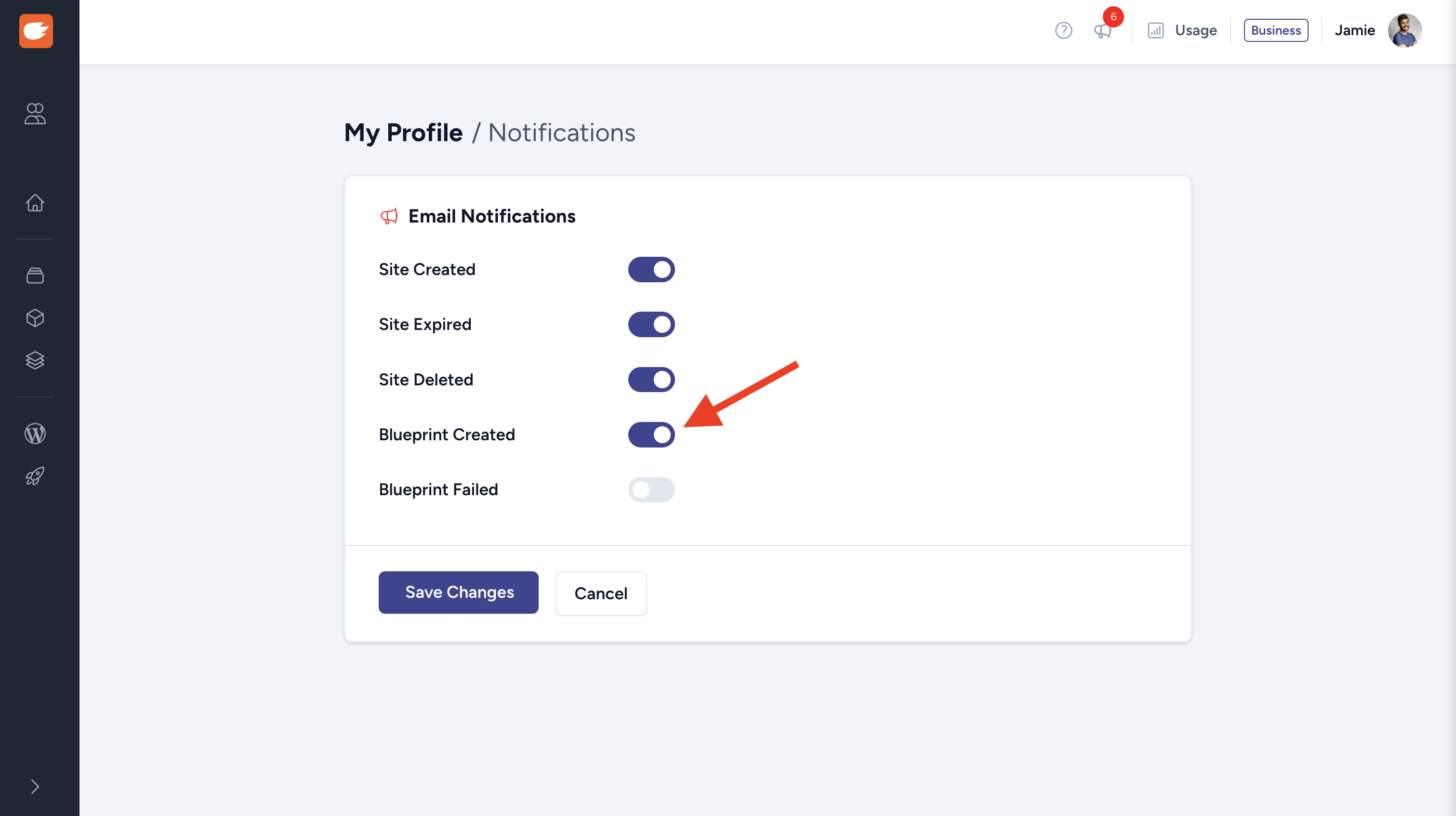The image size is (1456, 816).
Task: Open the WordPress section from the sidebar
Action: 35,434
